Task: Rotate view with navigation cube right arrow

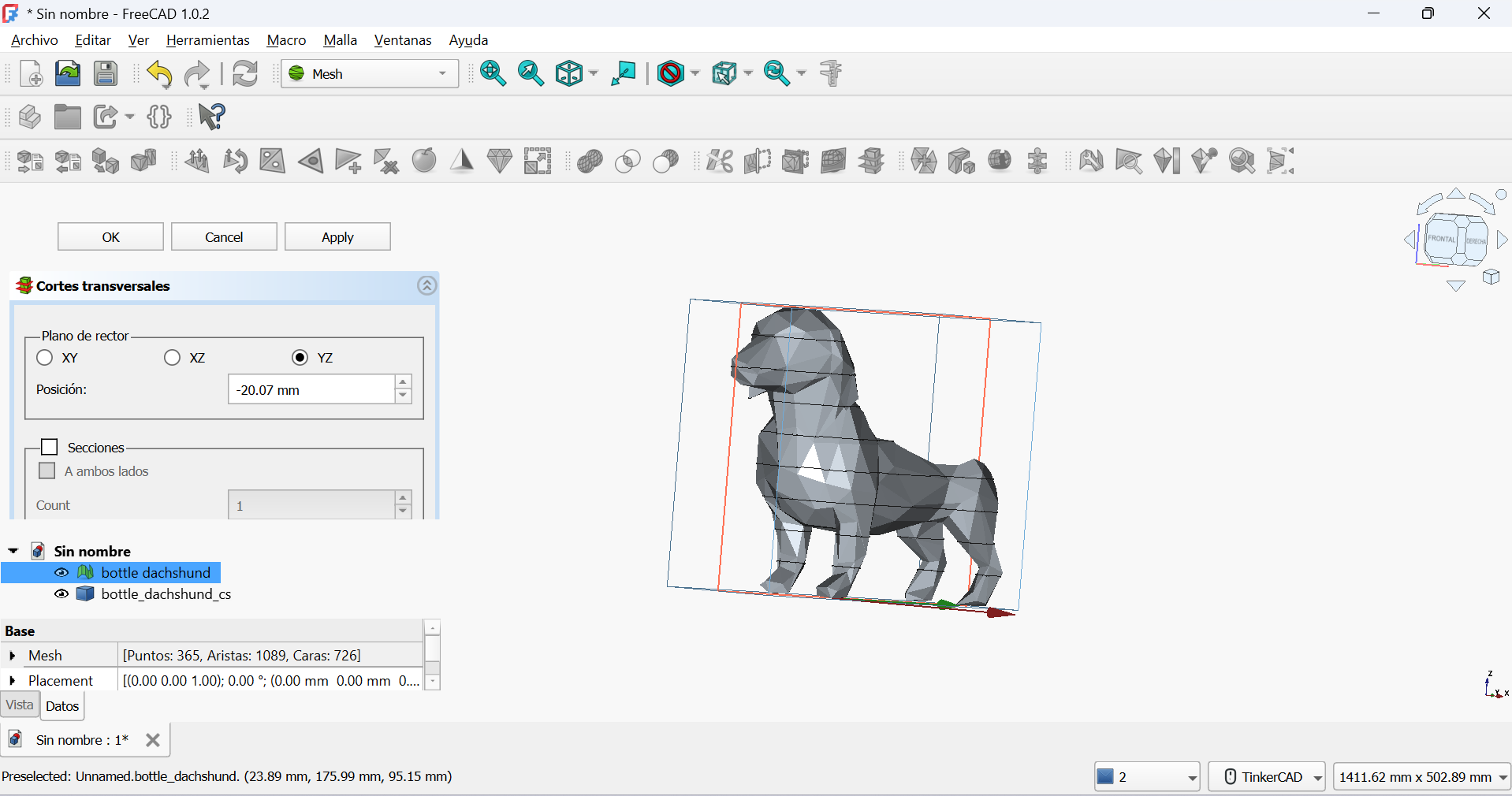Action: (1503, 240)
